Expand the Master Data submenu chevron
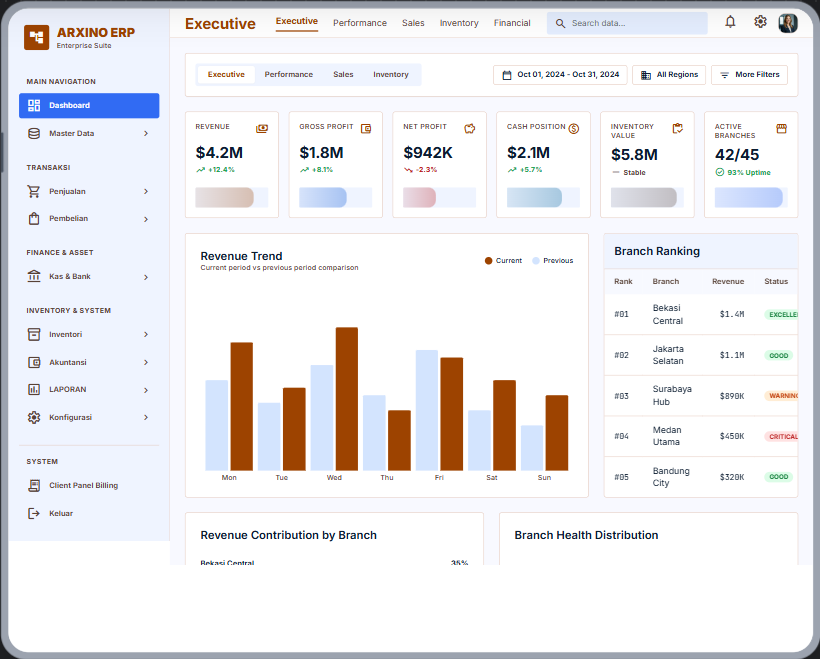The width and height of the screenshot is (820, 659). pos(146,134)
